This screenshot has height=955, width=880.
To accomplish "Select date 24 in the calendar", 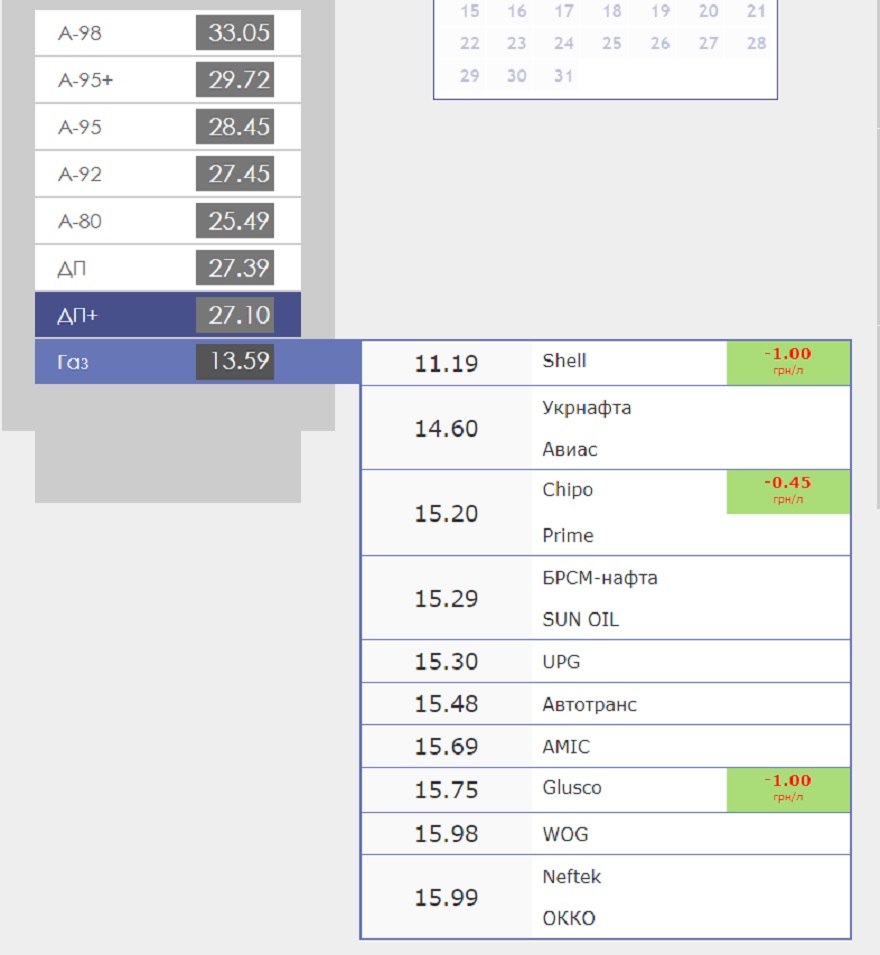I will pyautogui.click(x=564, y=43).
